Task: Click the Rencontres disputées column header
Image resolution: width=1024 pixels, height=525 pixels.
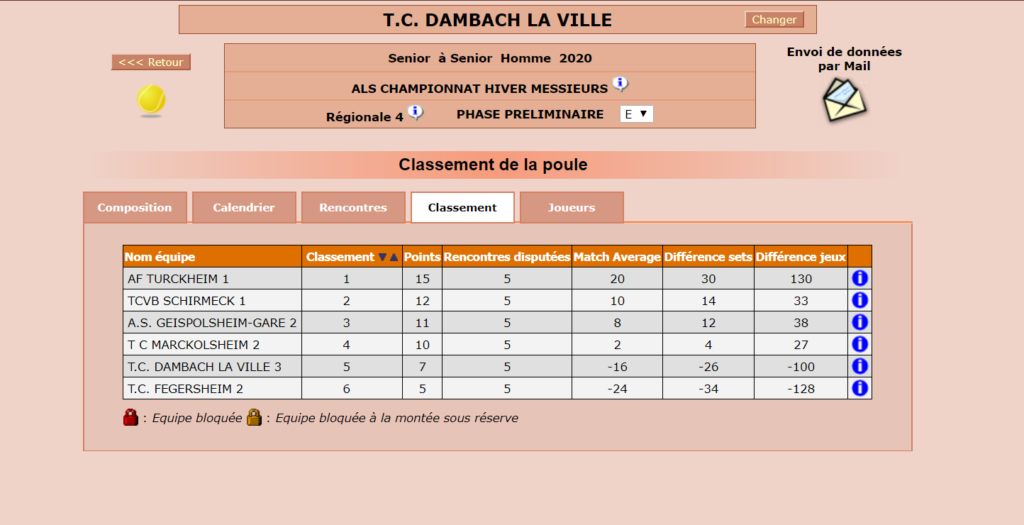Action: [x=507, y=257]
